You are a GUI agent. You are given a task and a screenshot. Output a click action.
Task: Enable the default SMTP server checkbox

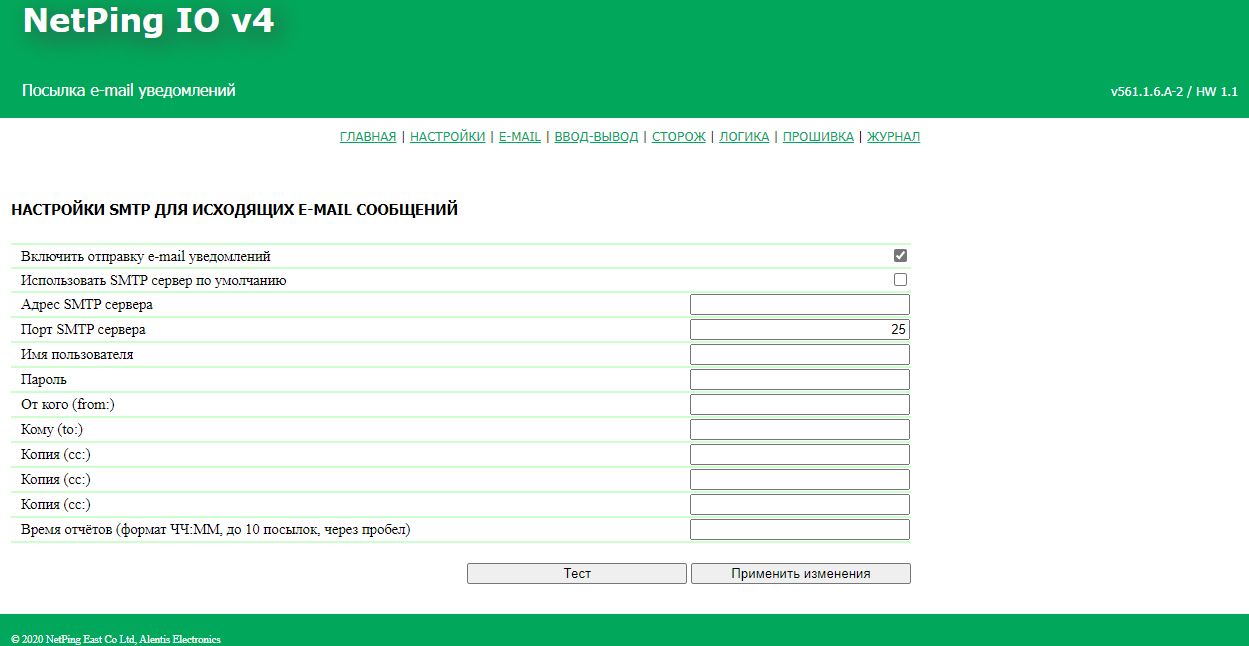[900, 280]
